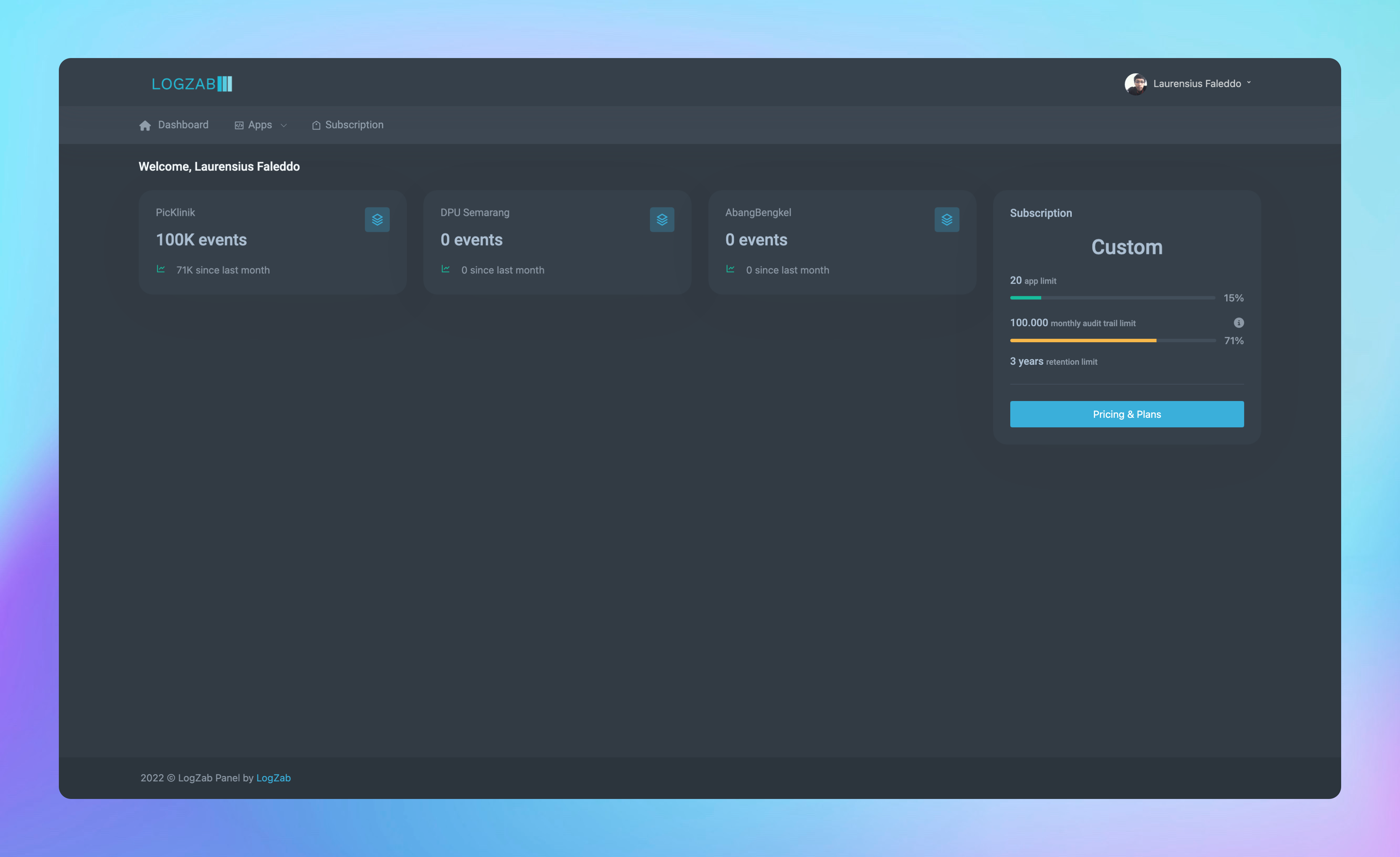Screen dimensions: 1400x857
Task: Open the Apps navigation menu
Action: pyautogui.click(x=261, y=125)
